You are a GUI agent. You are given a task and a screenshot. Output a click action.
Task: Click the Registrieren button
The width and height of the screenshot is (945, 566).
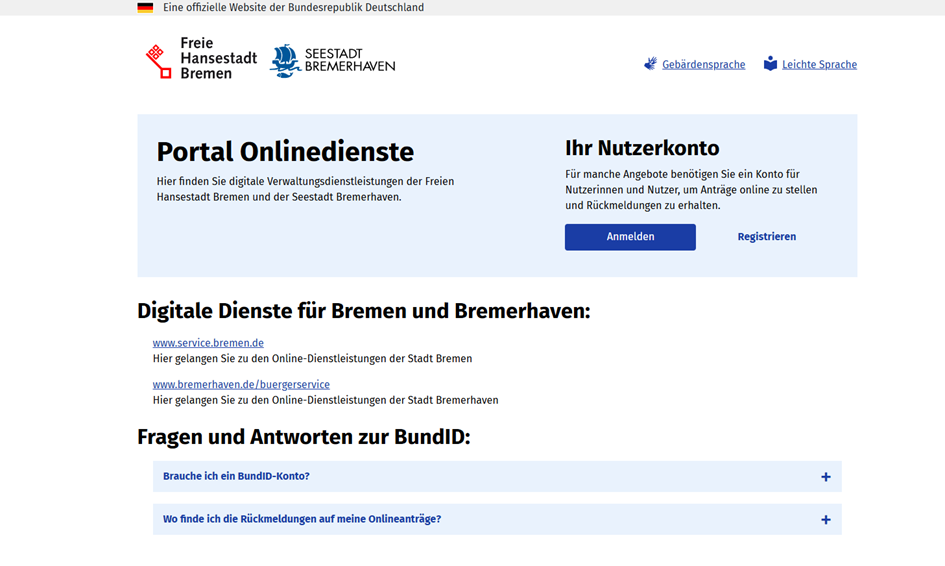pyautogui.click(x=767, y=237)
